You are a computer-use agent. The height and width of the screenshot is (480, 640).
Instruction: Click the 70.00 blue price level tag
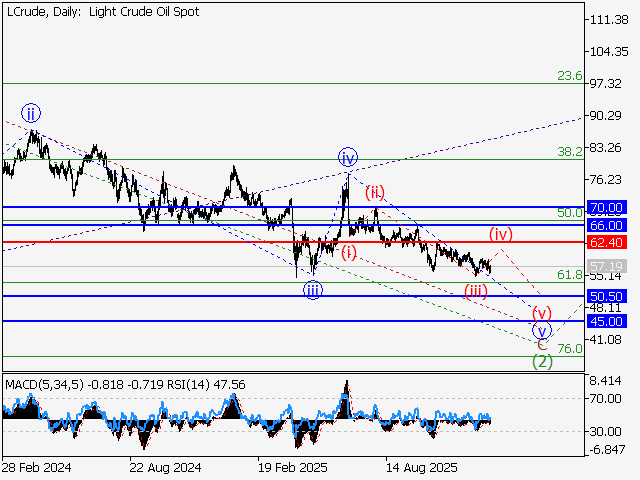tap(607, 208)
